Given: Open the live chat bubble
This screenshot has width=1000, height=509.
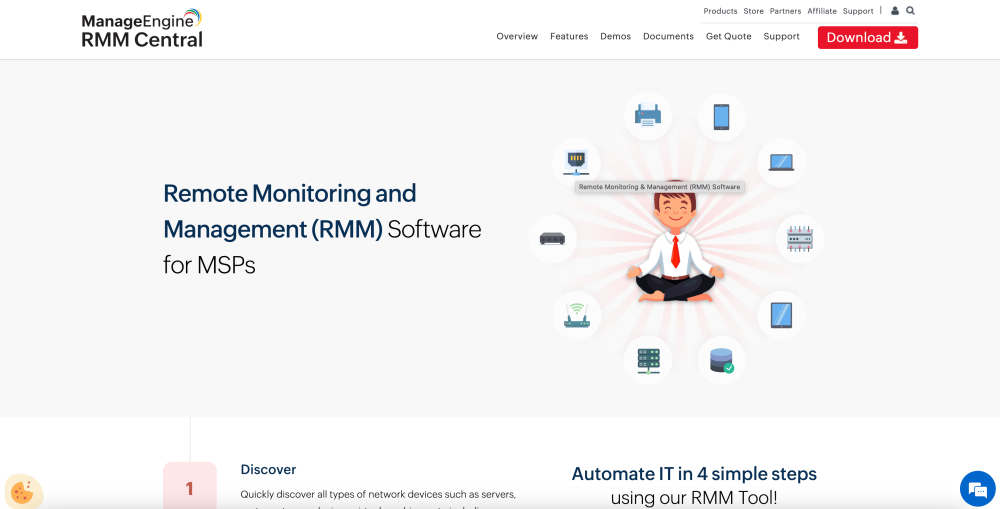Looking at the screenshot, I should [x=977, y=489].
